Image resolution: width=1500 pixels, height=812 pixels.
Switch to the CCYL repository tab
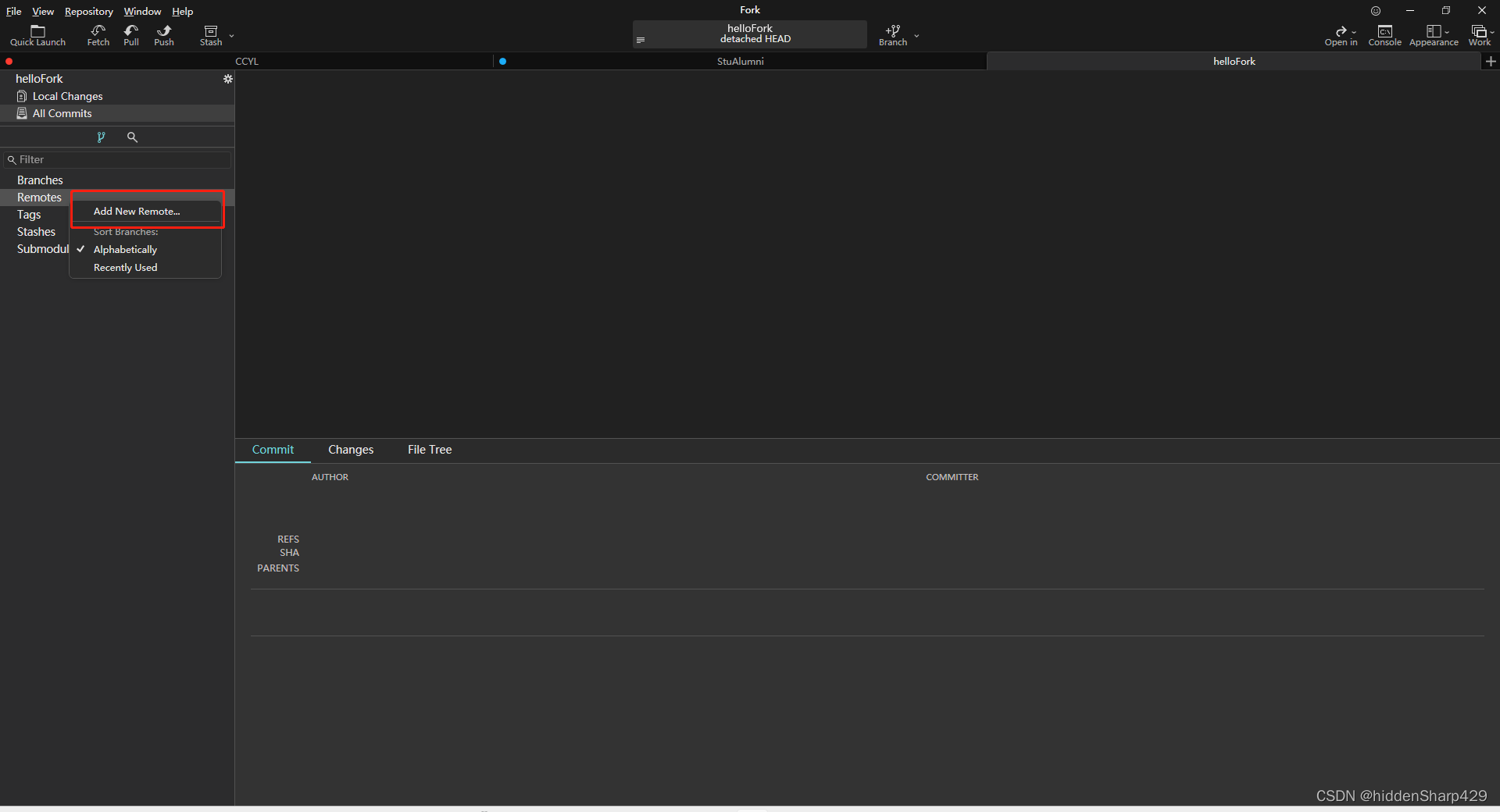(x=247, y=61)
